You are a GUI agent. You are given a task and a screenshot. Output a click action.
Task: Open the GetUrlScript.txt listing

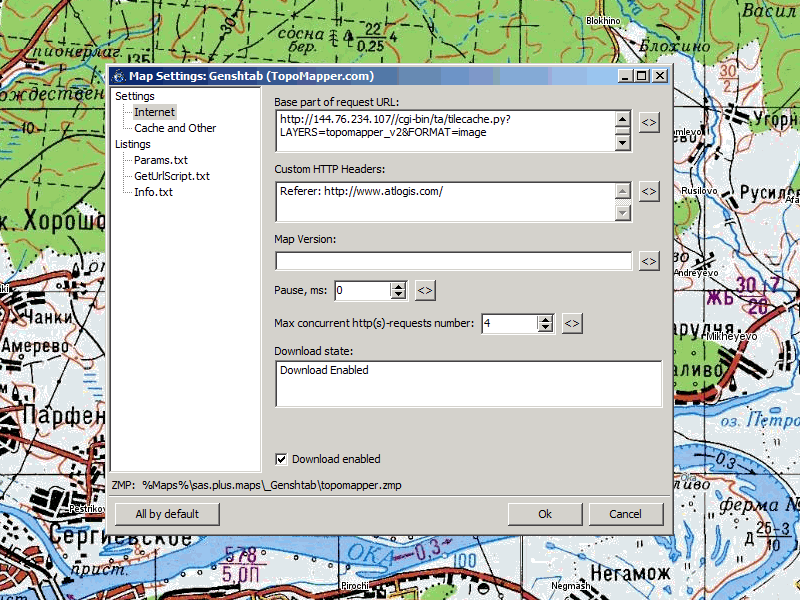click(x=171, y=176)
